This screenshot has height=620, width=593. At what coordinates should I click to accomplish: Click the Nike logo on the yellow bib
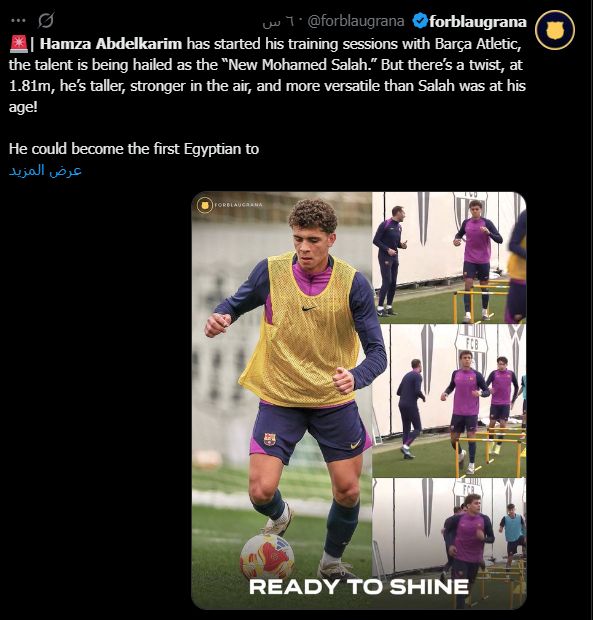point(308,308)
